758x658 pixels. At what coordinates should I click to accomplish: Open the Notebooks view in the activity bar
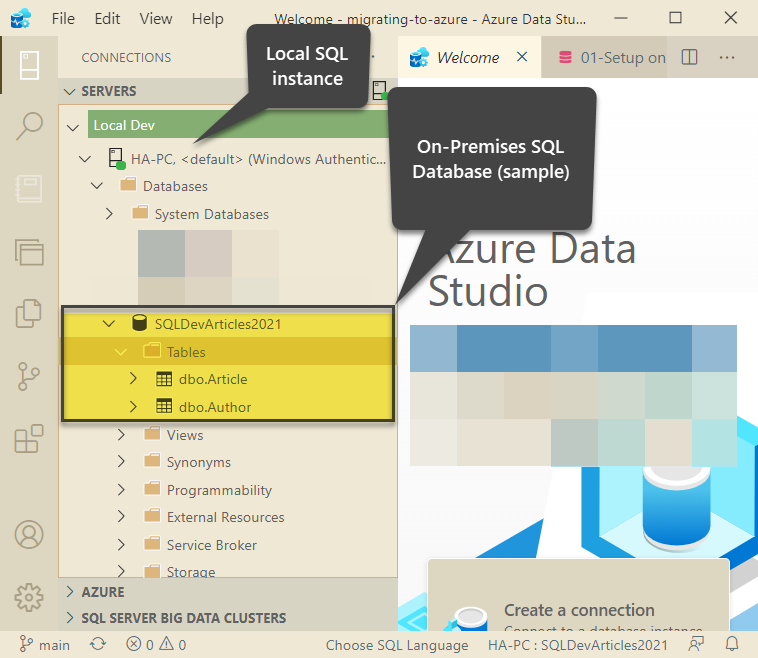pyautogui.click(x=29, y=189)
